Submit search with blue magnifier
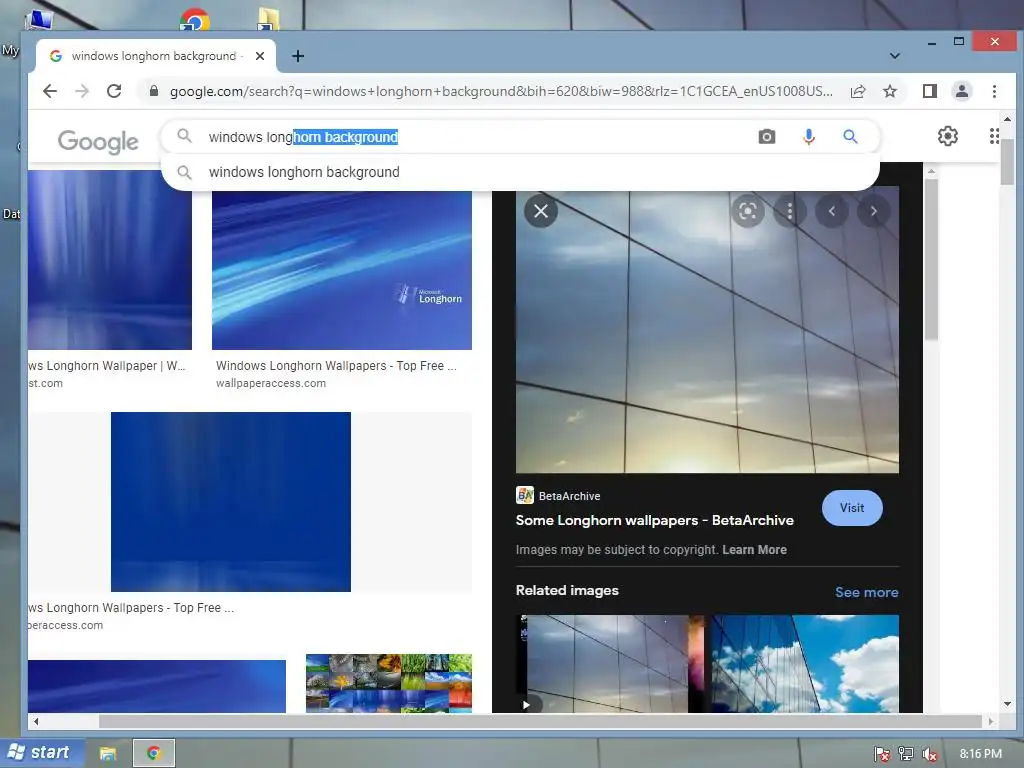This screenshot has width=1024, height=768. click(x=850, y=136)
